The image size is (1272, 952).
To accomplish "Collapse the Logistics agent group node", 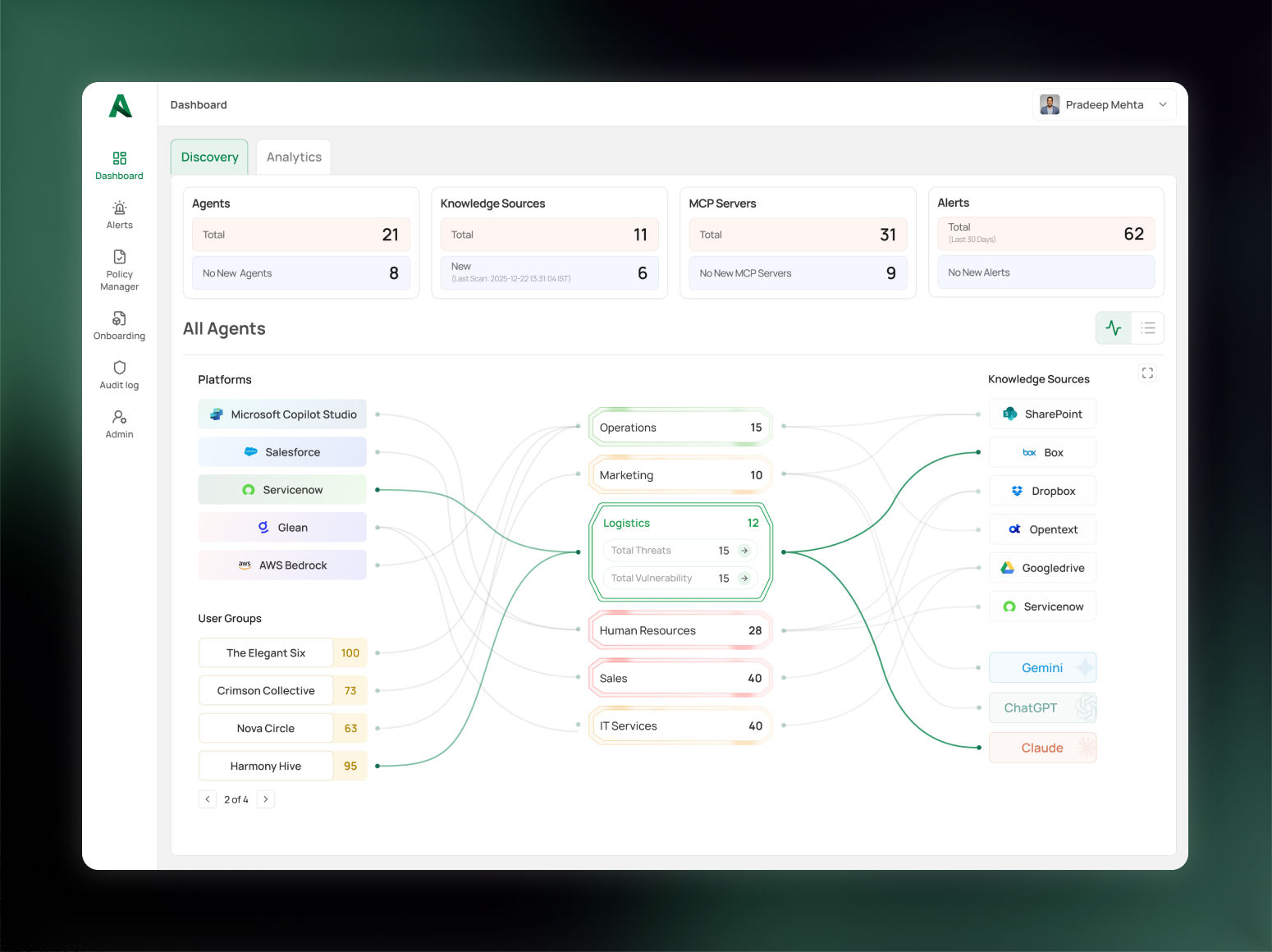I will point(681,523).
